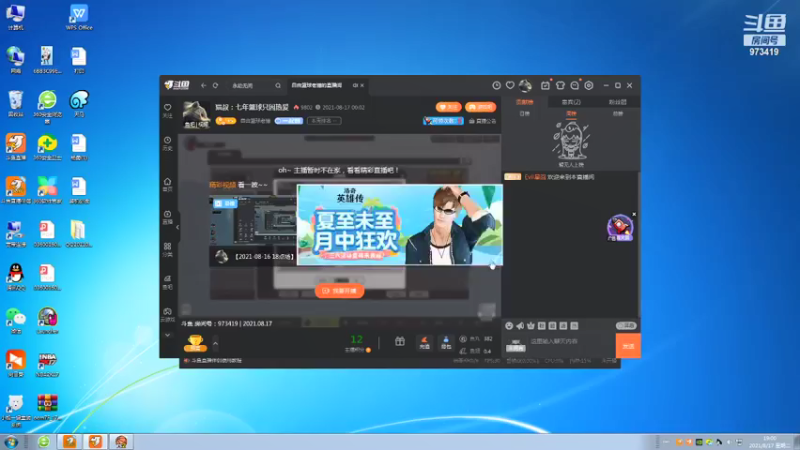Image resolution: width=800 pixels, height=450 pixels.
Task: Send chat message with orange 发送 button
Action: coord(628,346)
